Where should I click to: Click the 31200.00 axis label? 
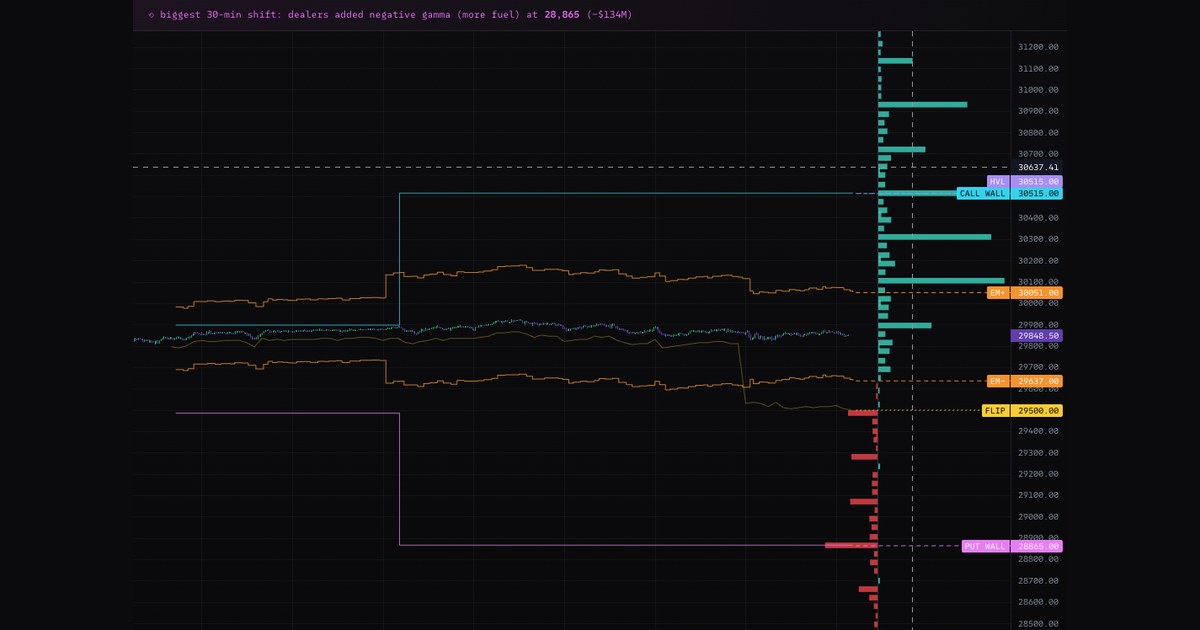pyautogui.click(x=1038, y=47)
